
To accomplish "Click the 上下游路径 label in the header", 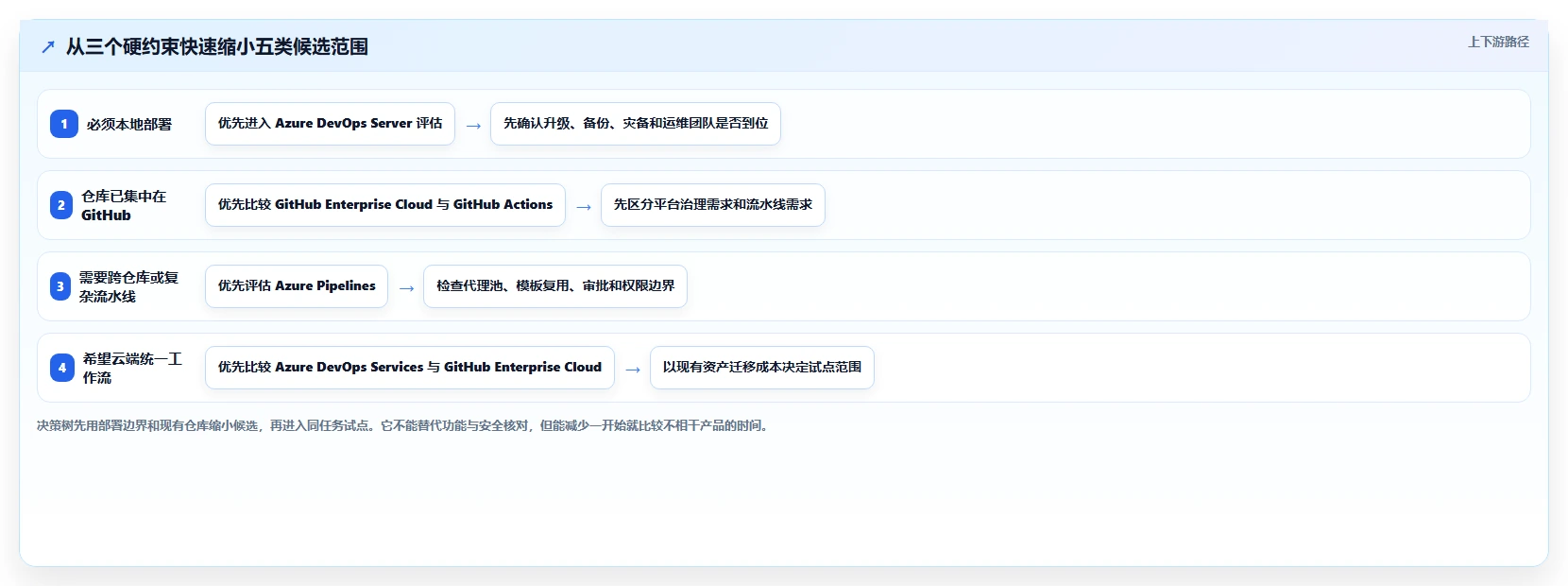I will [1498, 42].
